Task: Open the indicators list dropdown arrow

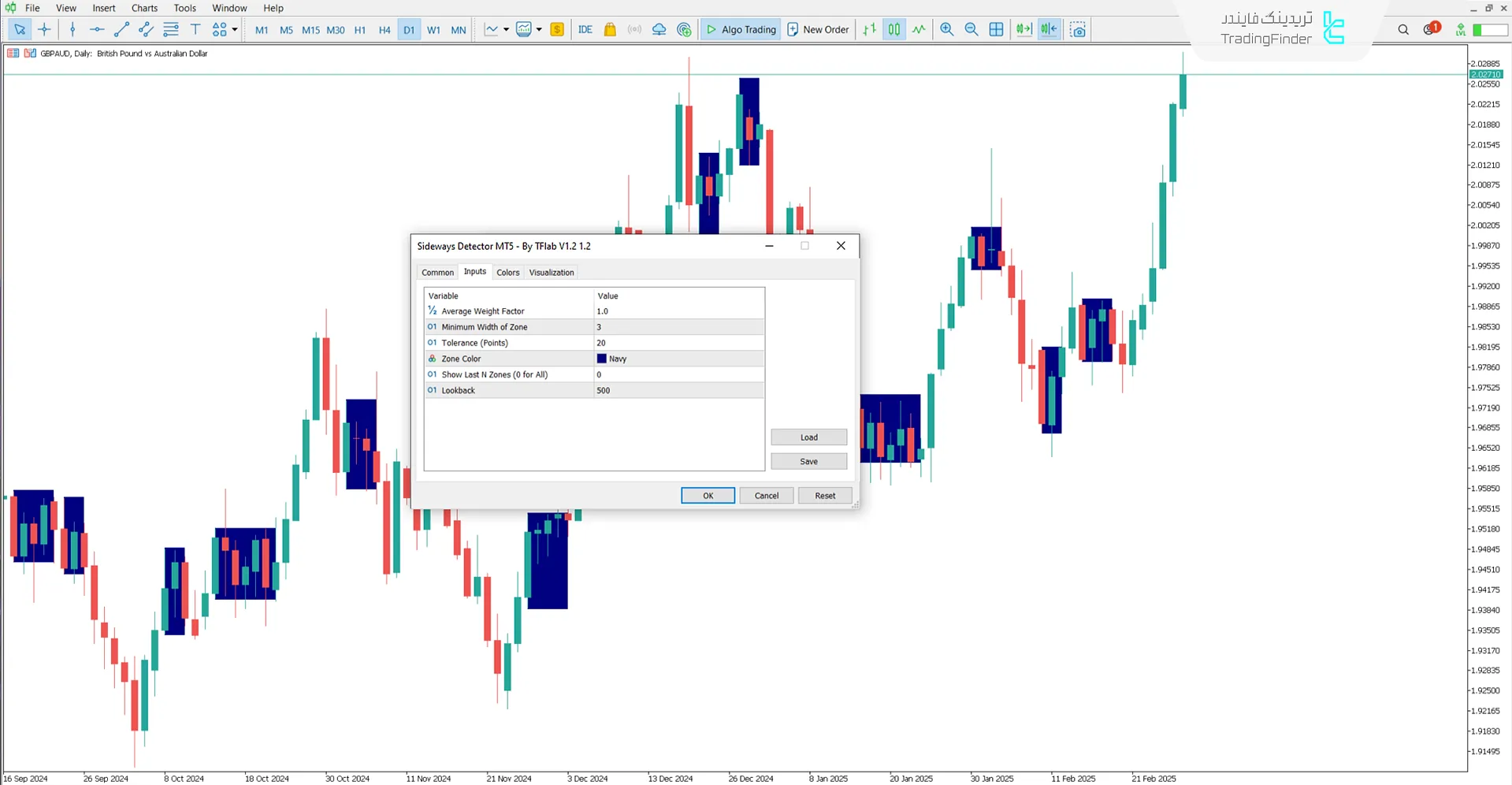Action: [506, 30]
